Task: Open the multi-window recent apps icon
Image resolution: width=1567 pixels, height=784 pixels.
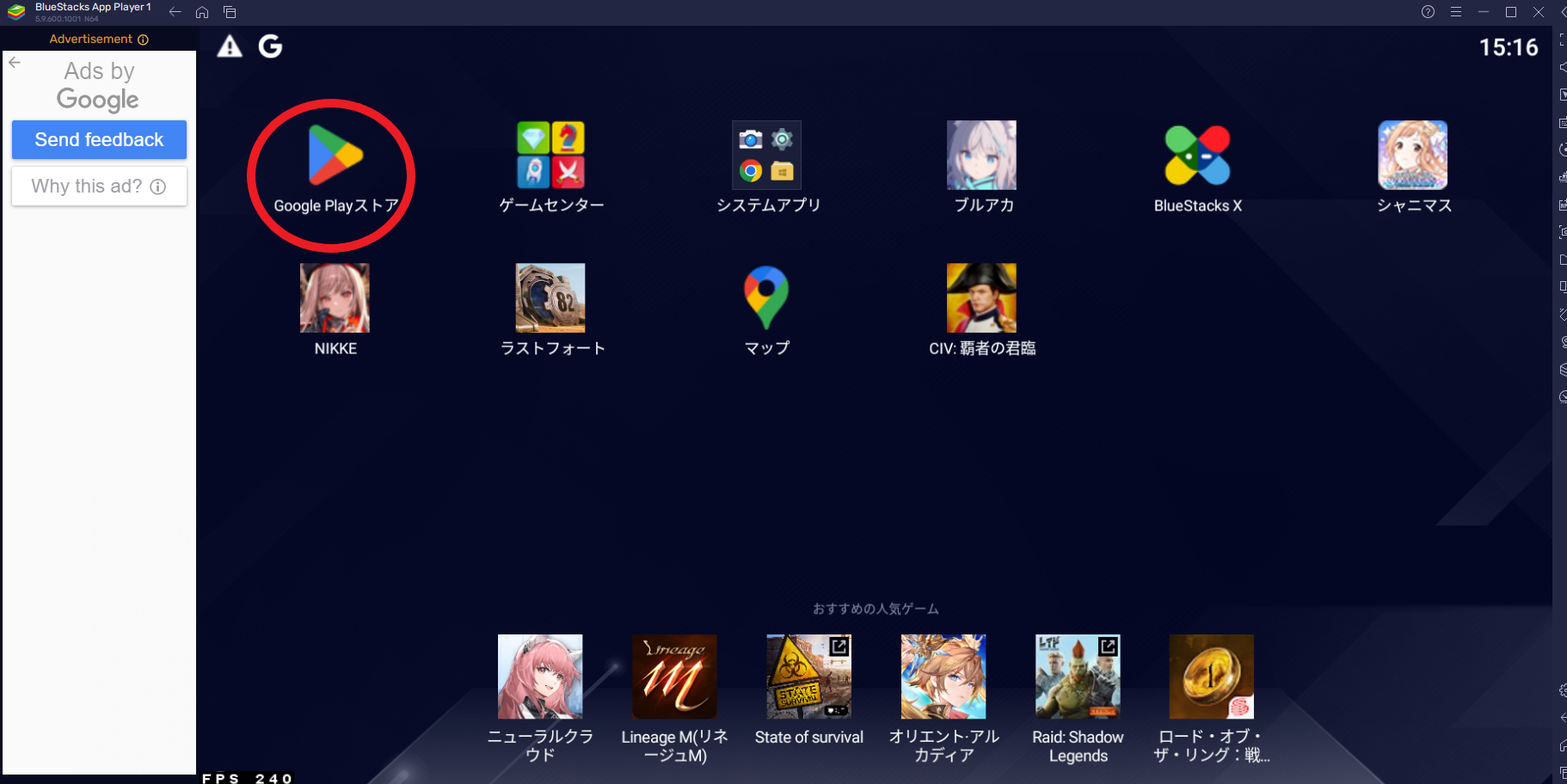Action: pos(230,12)
